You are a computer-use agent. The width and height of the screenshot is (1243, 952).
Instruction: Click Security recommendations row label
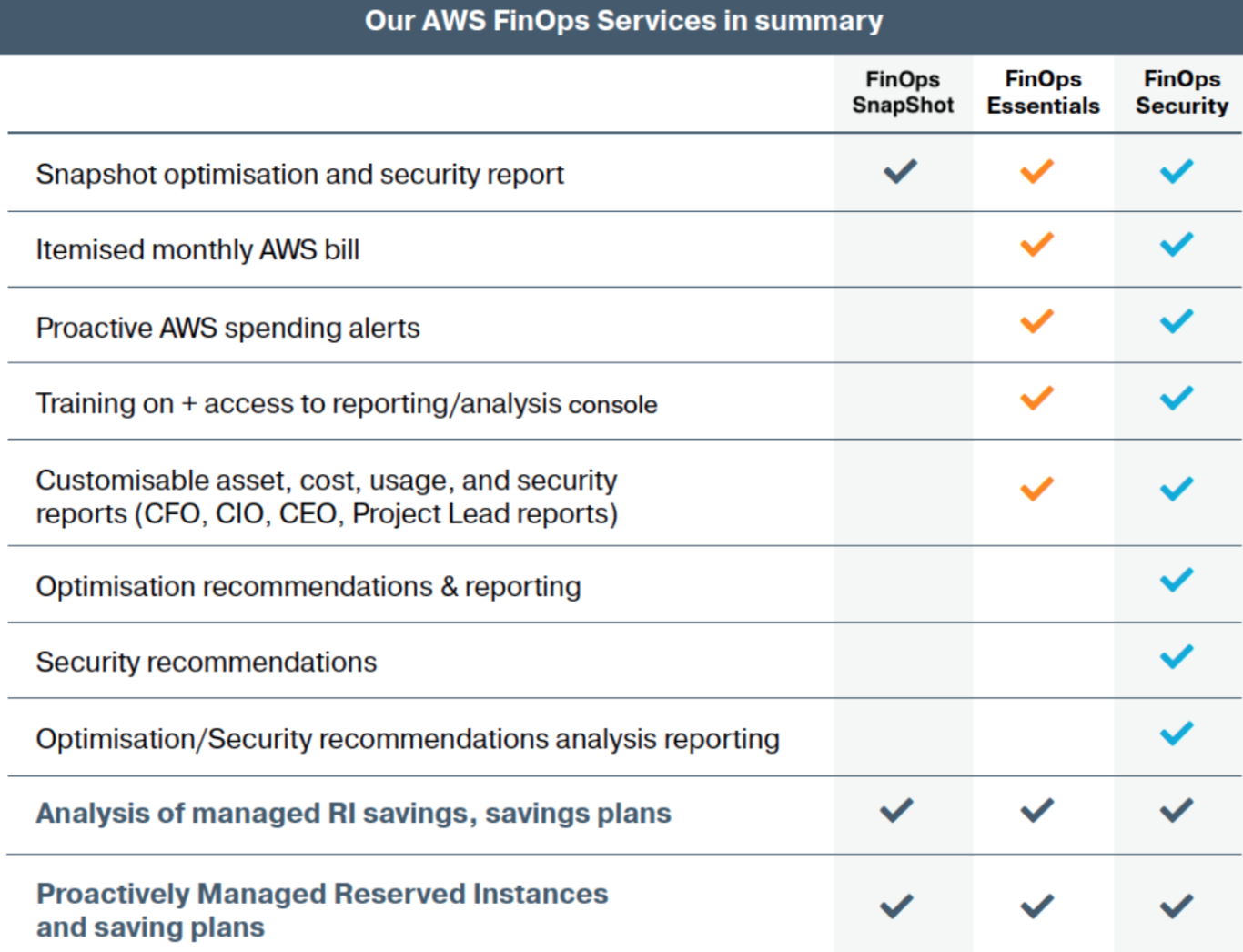[x=207, y=662]
